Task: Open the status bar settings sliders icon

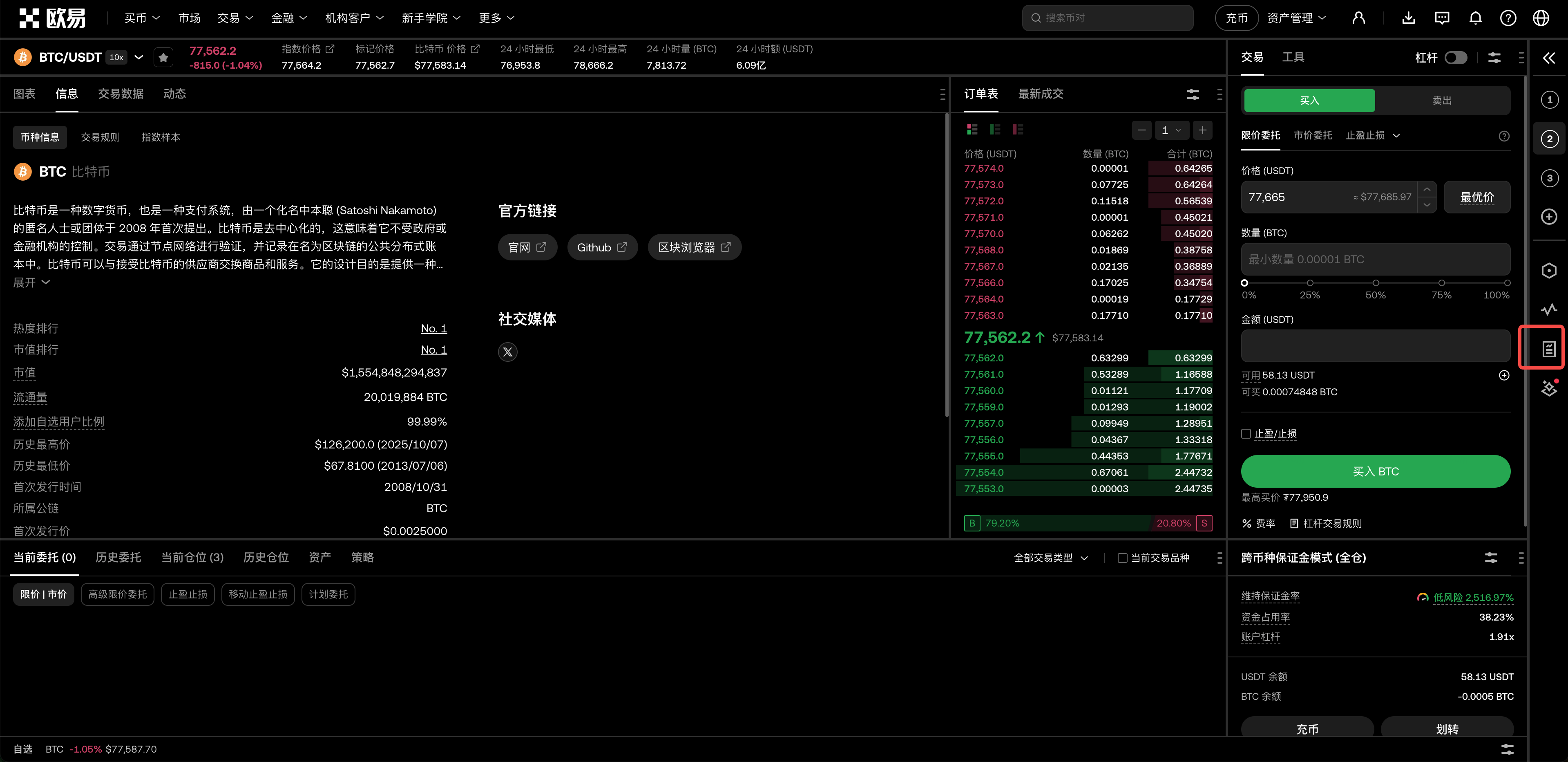Action: pos(1507,749)
